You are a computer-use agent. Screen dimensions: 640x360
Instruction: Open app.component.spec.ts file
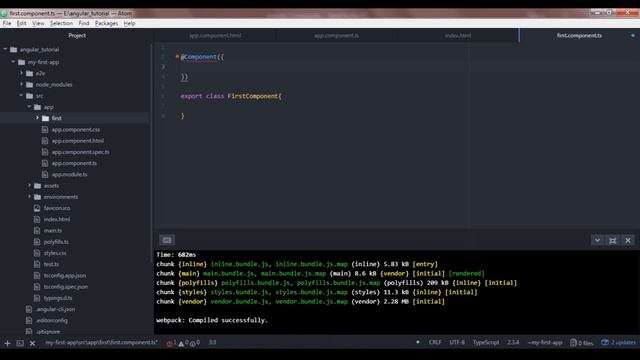pyautogui.click(x=80, y=152)
